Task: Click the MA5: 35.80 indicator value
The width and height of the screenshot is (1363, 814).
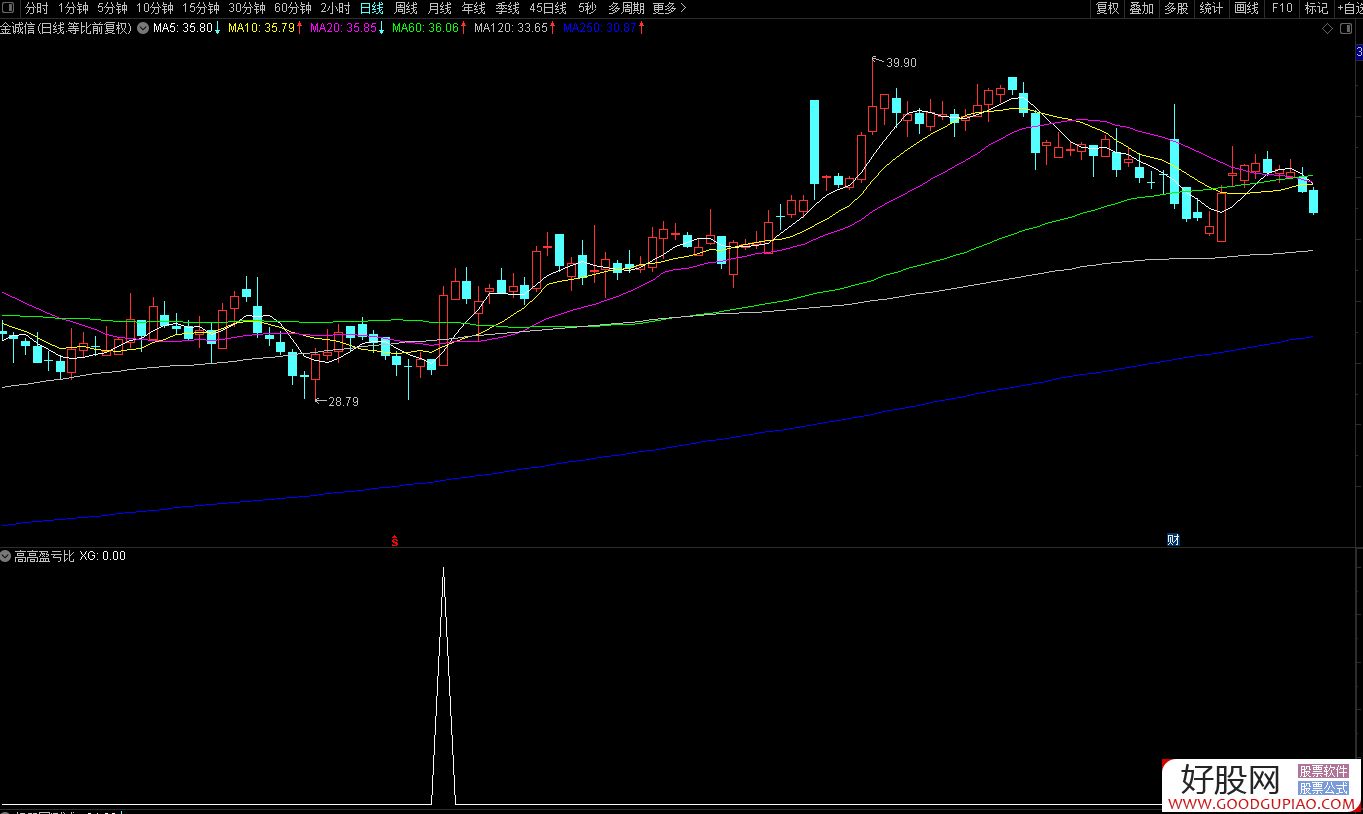Action: click(x=187, y=28)
